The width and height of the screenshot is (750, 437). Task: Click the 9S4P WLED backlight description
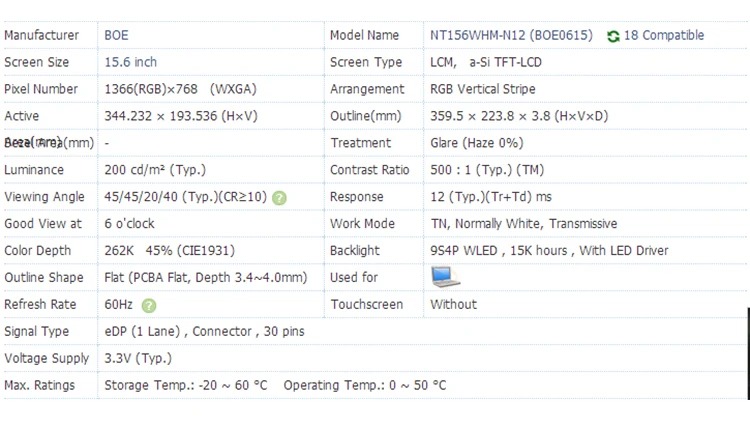(x=549, y=250)
